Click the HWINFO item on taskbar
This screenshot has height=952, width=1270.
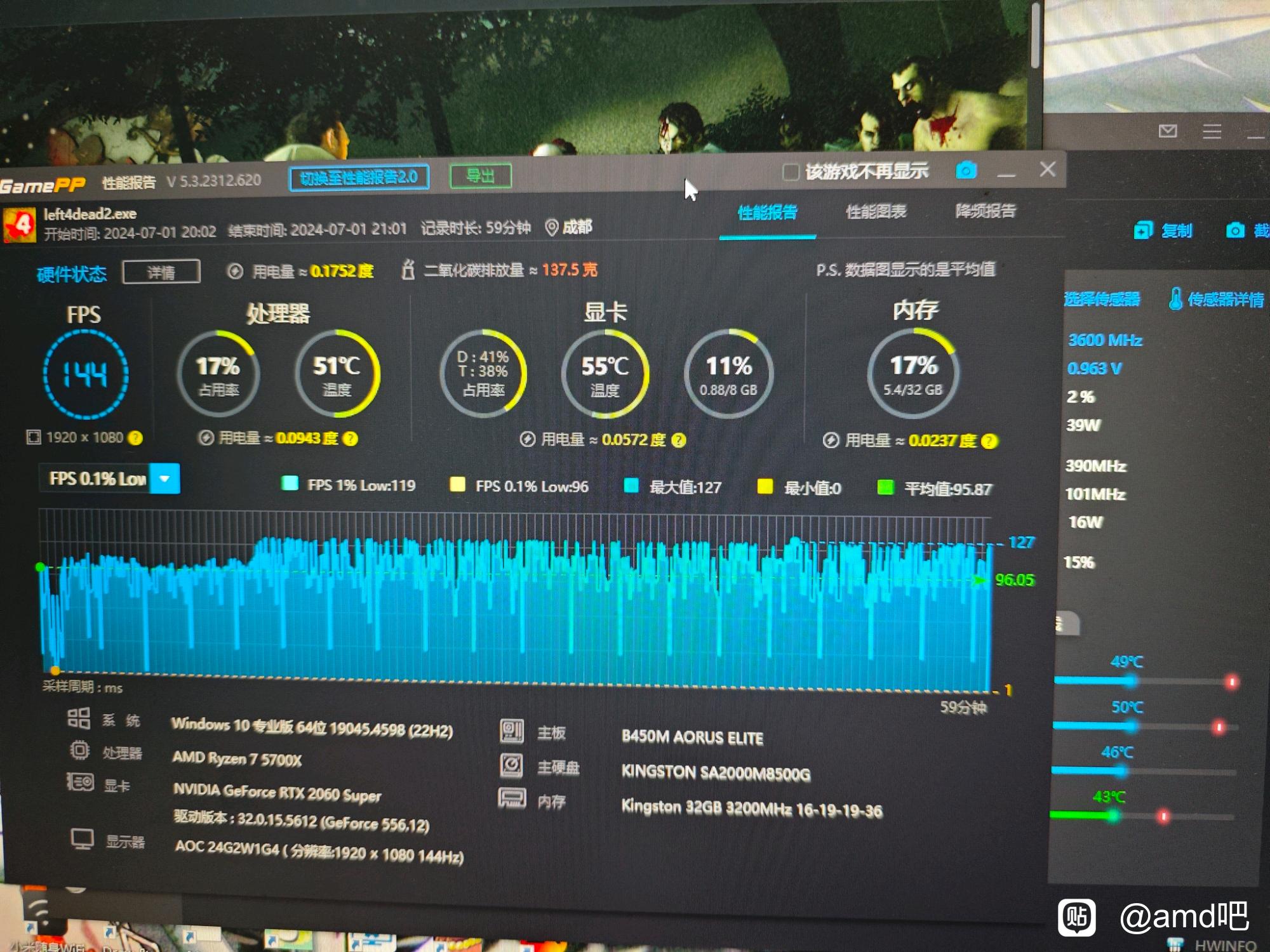click(1213, 944)
